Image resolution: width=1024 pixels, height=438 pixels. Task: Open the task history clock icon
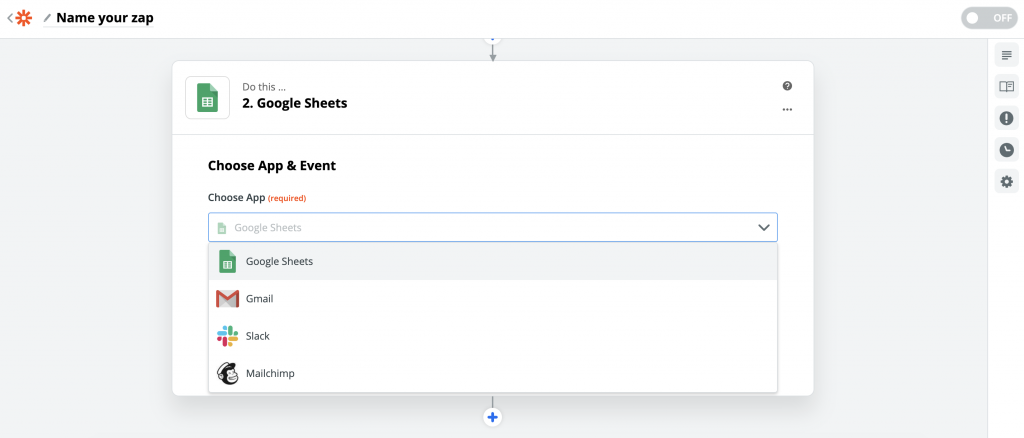tap(1006, 149)
